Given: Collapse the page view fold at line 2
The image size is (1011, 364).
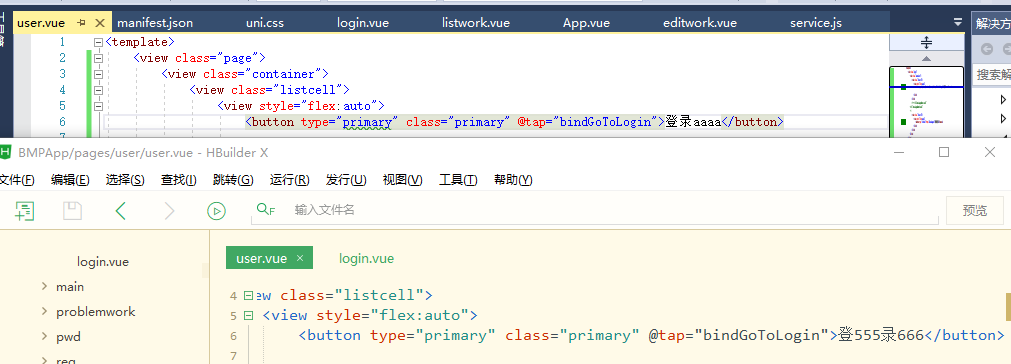Looking at the screenshot, I should [x=98, y=58].
